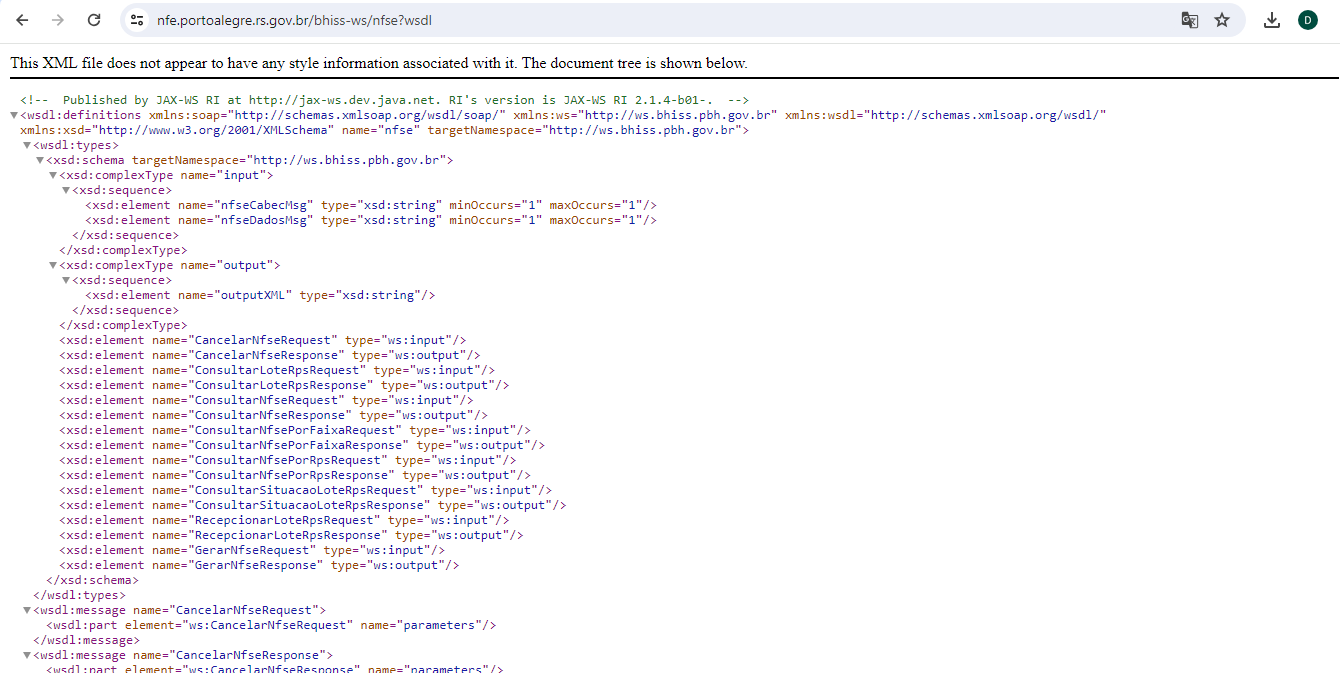The height and width of the screenshot is (673, 1340).
Task: Select the ConsultarLoteRpsResponse element line
Action: click(x=284, y=385)
